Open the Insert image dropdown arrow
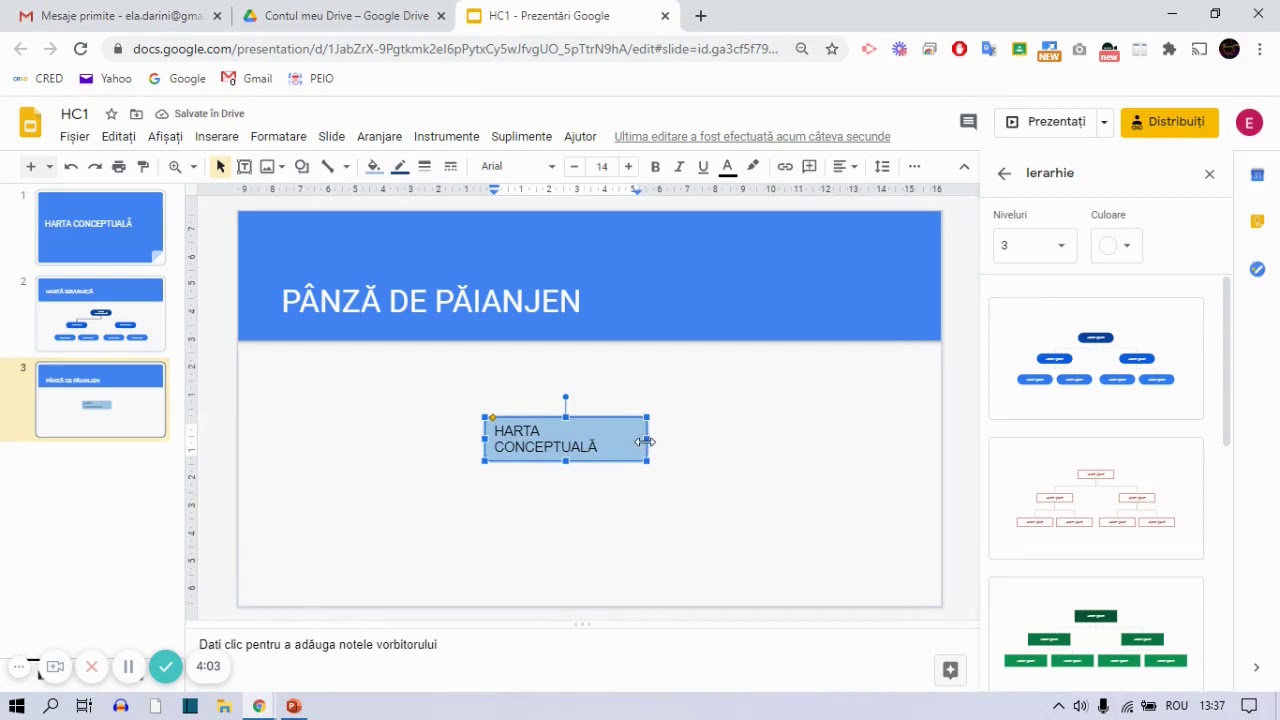1280x720 pixels. coord(282,166)
